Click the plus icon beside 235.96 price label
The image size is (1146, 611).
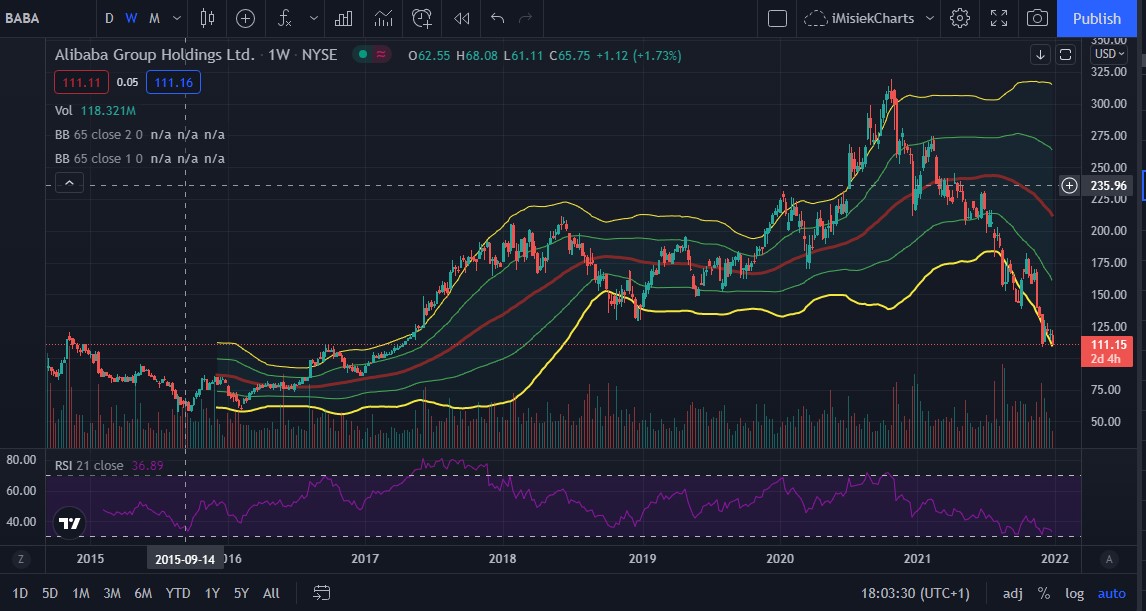click(x=1069, y=186)
